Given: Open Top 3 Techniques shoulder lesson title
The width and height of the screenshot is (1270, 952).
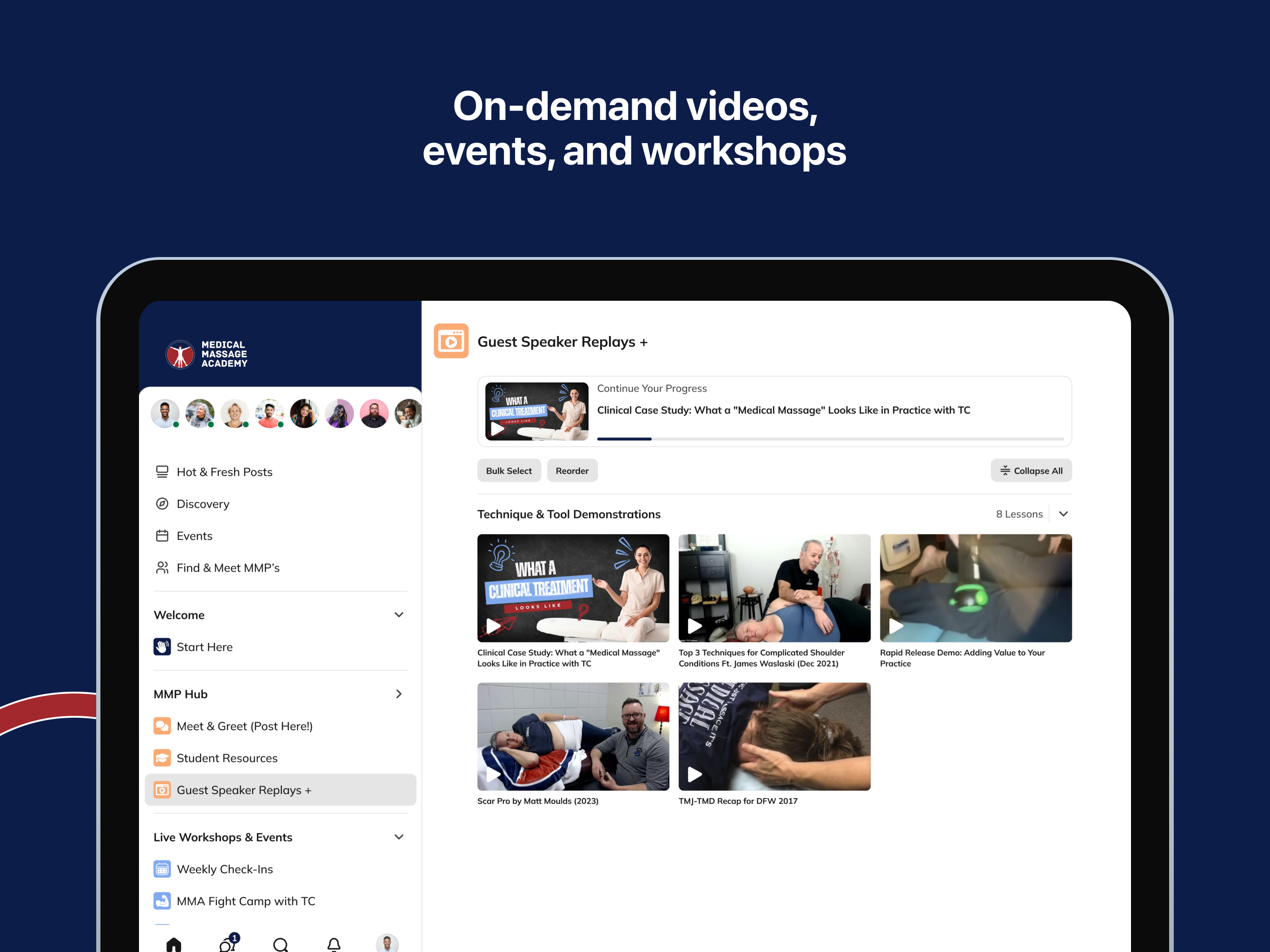Looking at the screenshot, I should pyautogui.click(x=761, y=658).
